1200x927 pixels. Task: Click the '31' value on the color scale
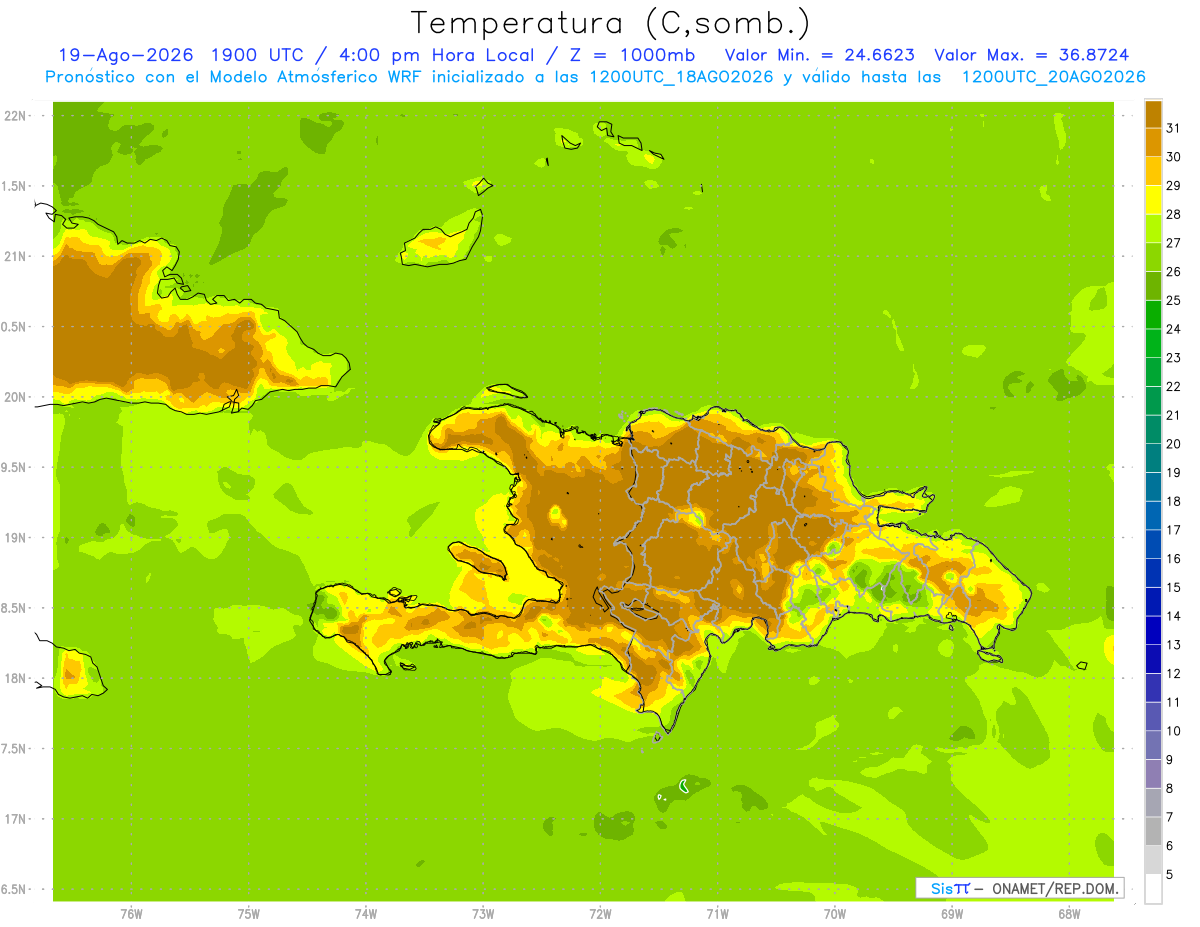click(x=1173, y=128)
